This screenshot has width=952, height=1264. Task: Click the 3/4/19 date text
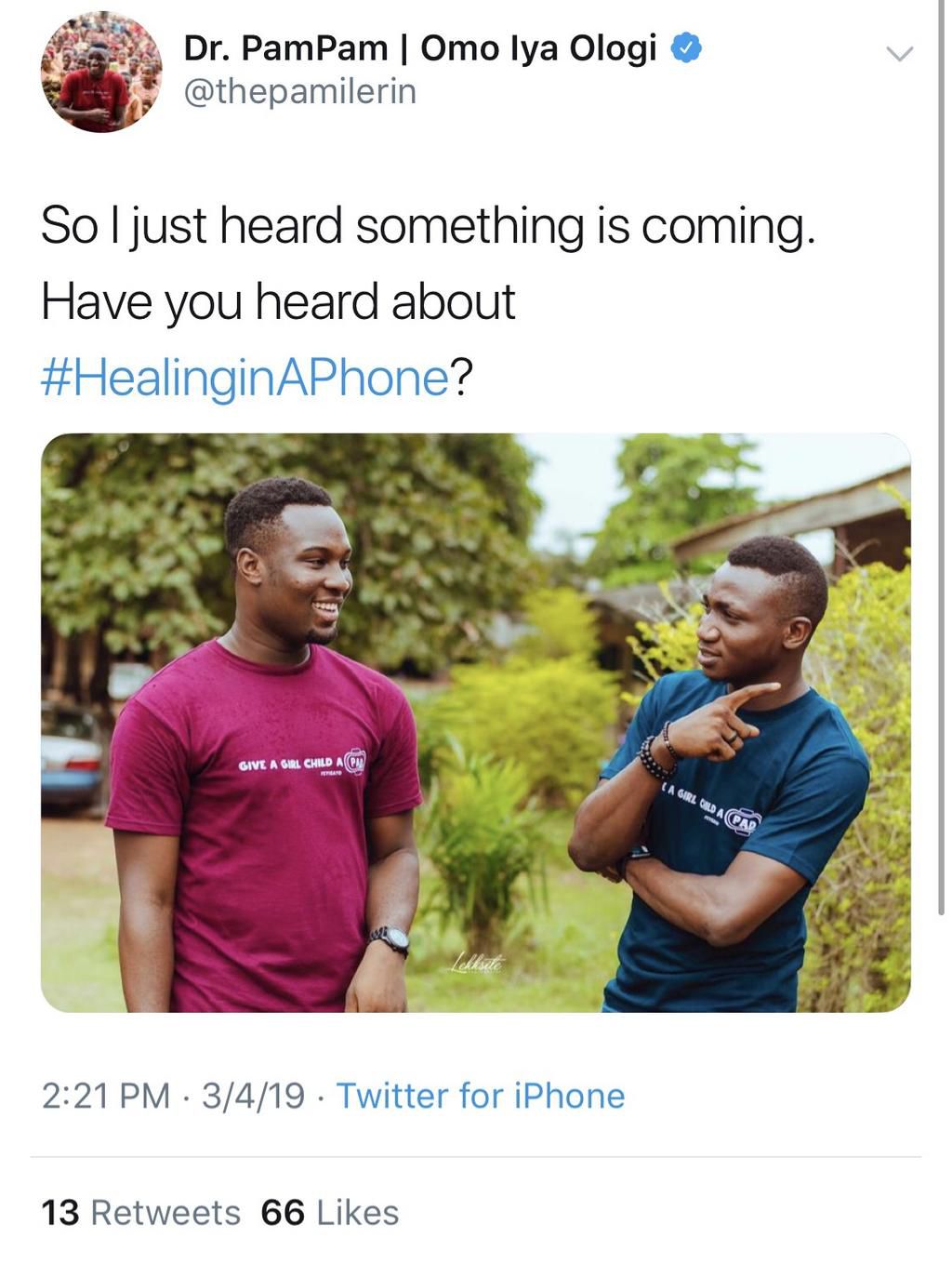coord(253,1096)
